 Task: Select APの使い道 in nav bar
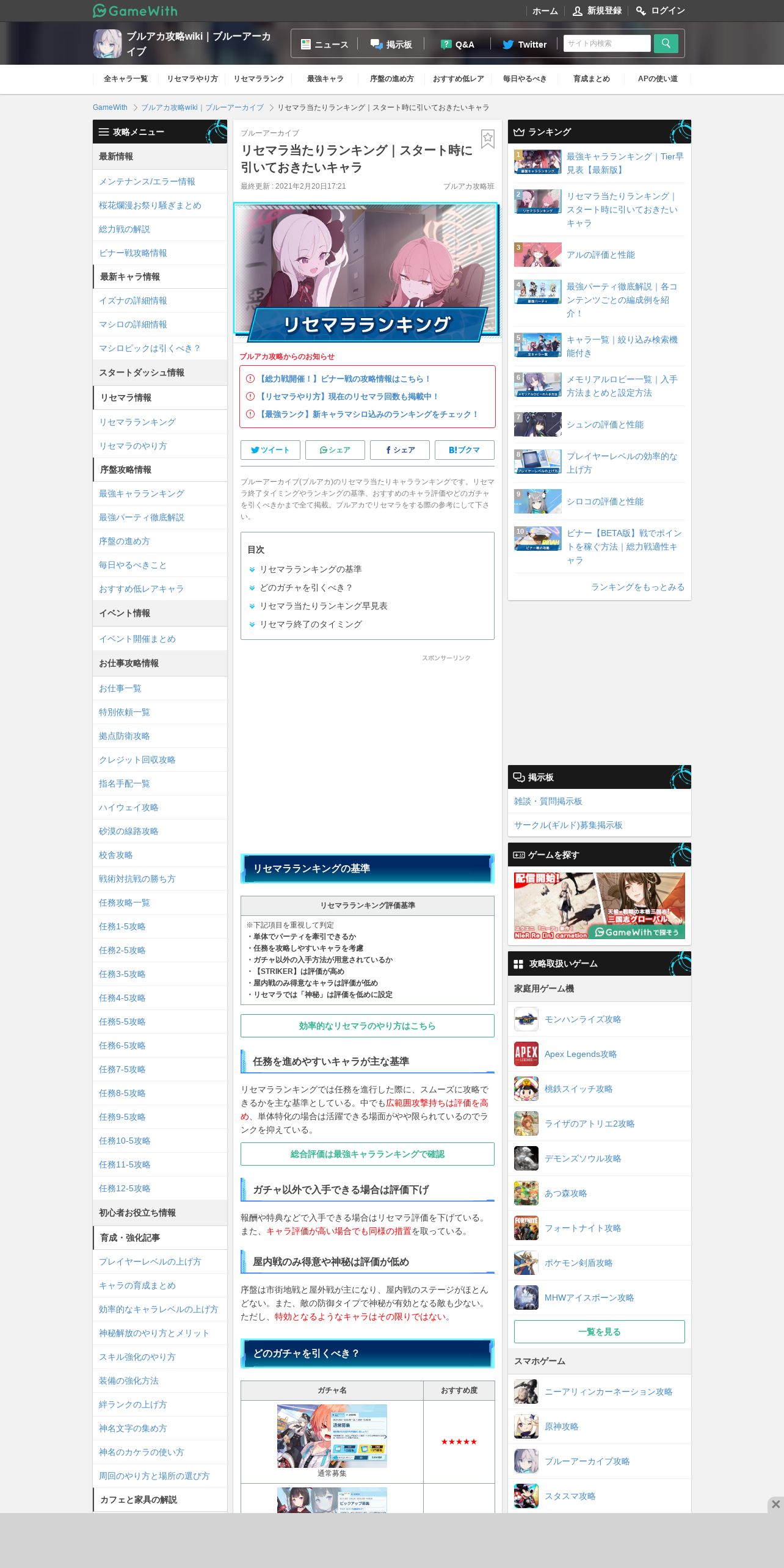click(658, 79)
